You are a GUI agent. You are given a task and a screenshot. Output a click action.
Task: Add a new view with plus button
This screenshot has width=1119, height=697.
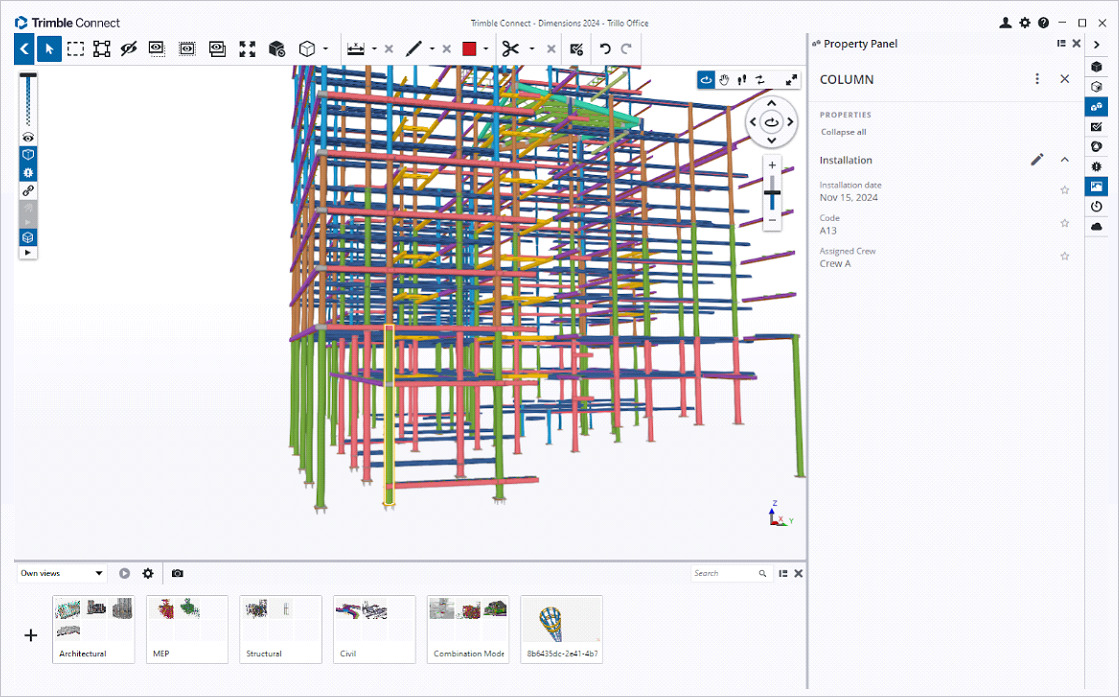click(x=31, y=635)
